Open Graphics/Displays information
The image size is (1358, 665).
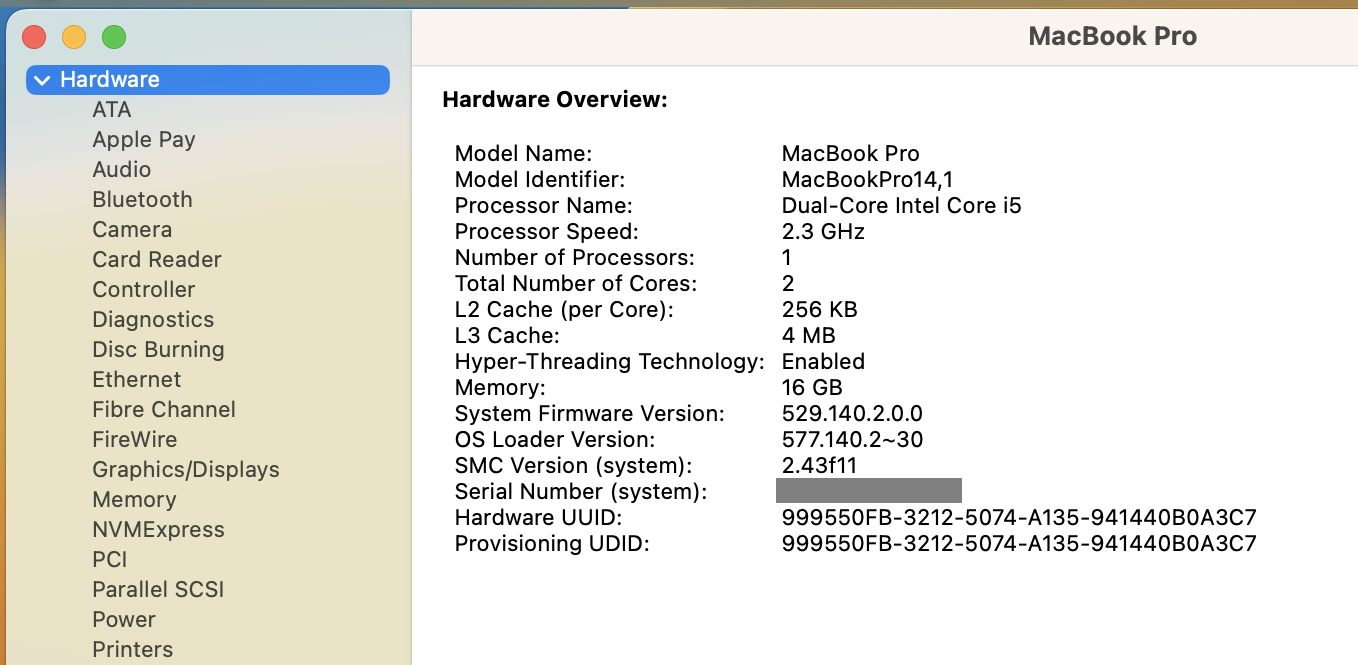(x=186, y=470)
